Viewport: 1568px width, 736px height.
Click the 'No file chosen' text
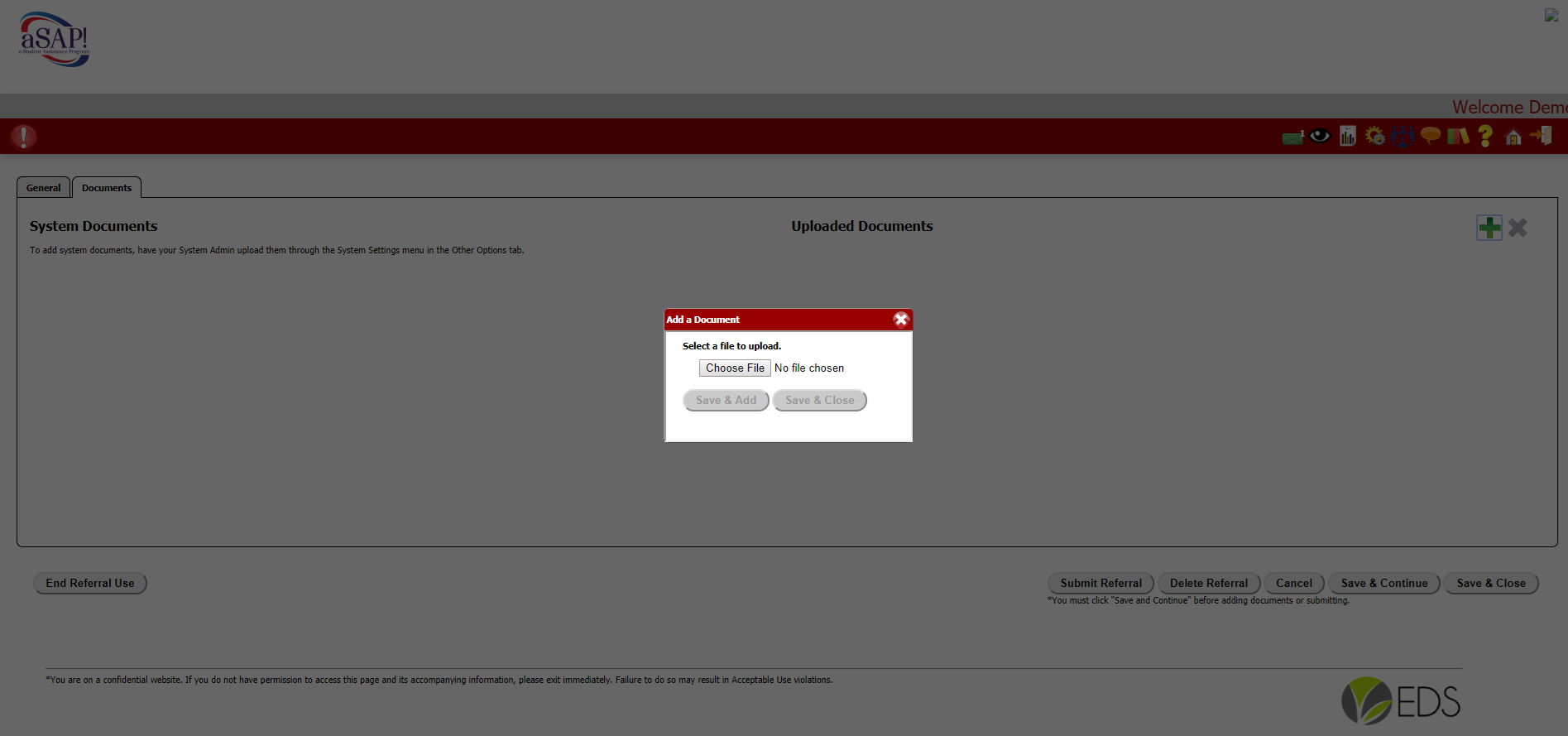click(x=809, y=368)
